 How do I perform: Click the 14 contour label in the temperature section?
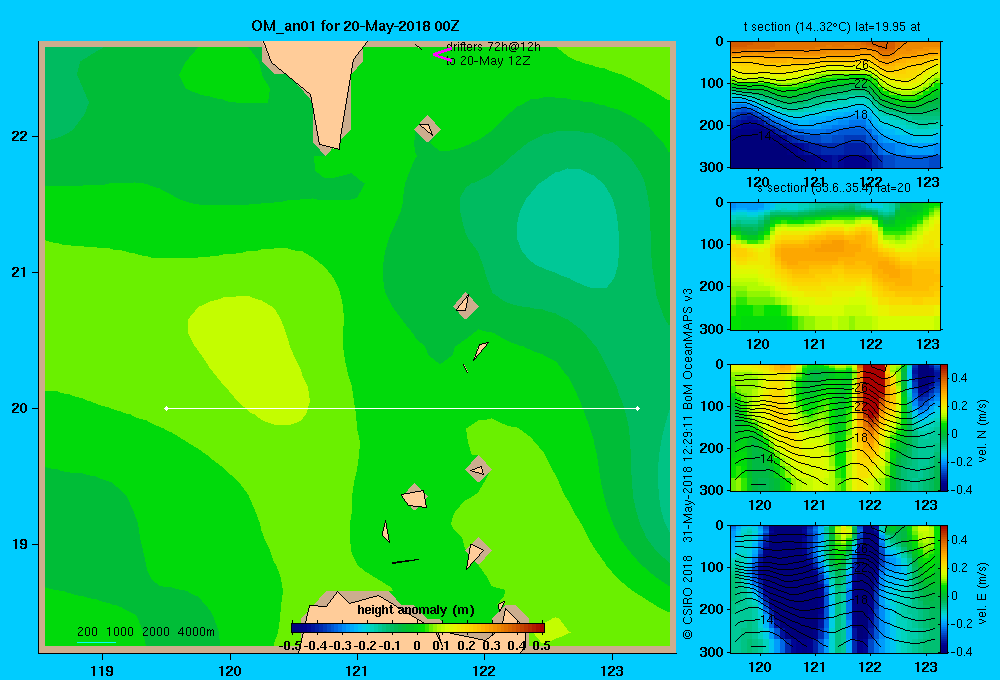pos(765,136)
